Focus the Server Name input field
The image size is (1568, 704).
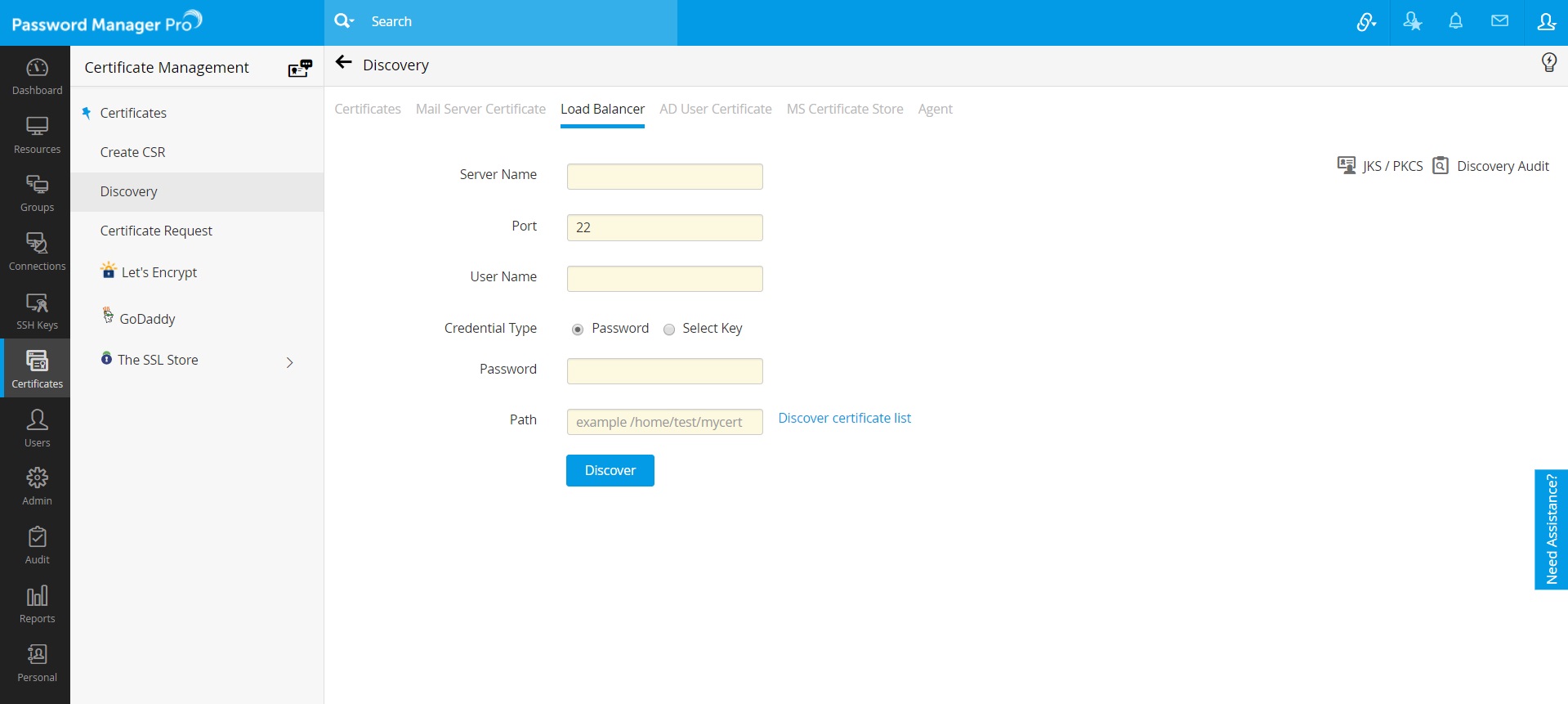click(x=665, y=177)
